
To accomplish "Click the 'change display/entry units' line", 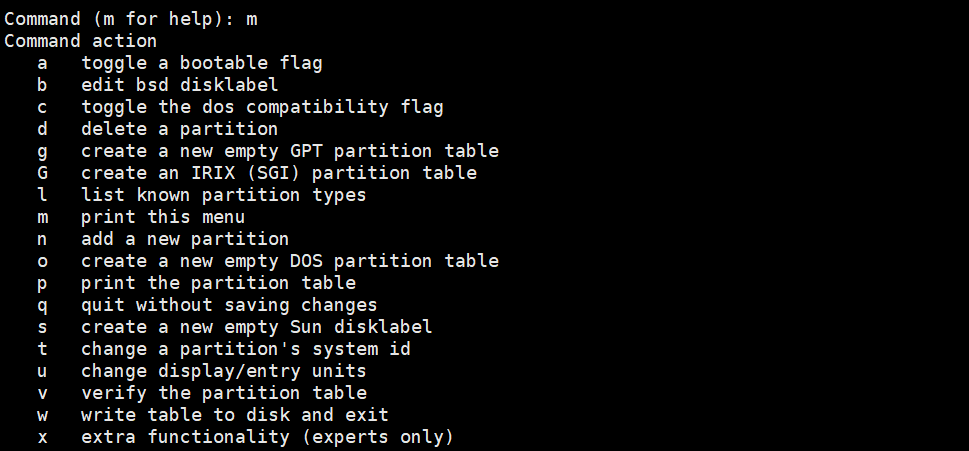I will (223, 371).
